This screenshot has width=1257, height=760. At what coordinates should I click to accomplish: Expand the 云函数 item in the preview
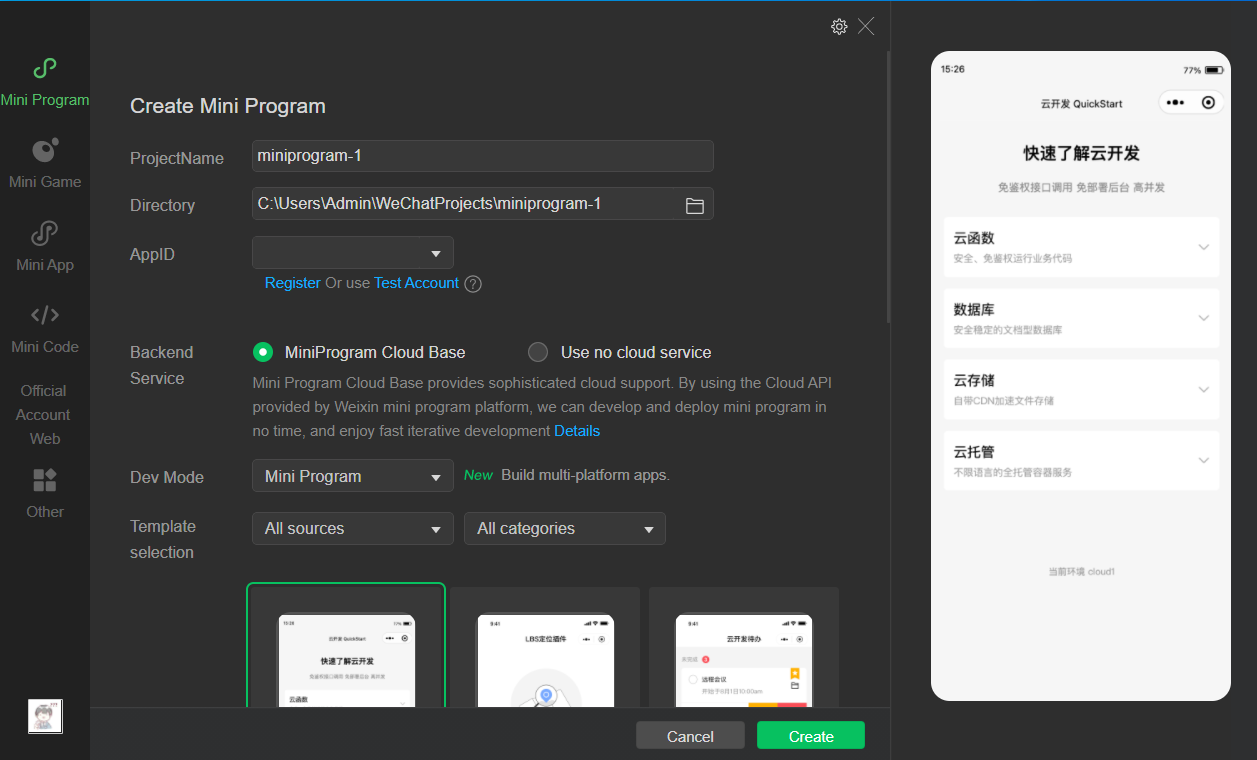(1081, 247)
